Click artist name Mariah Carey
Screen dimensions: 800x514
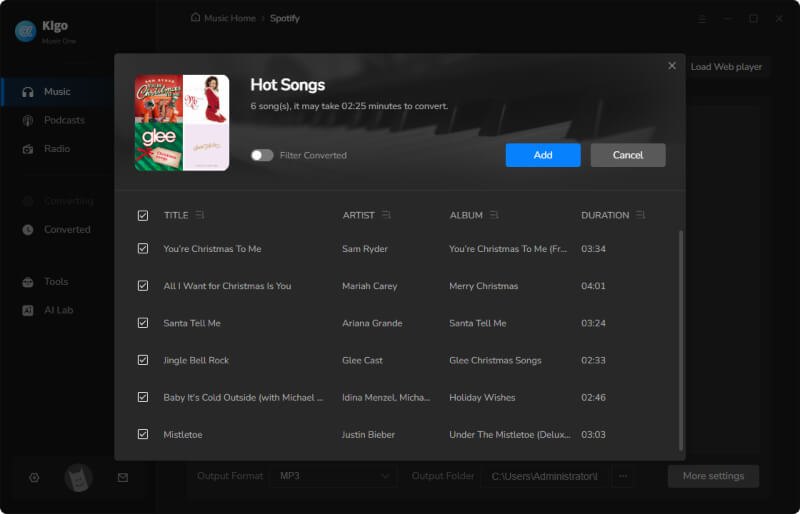(x=369, y=286)
